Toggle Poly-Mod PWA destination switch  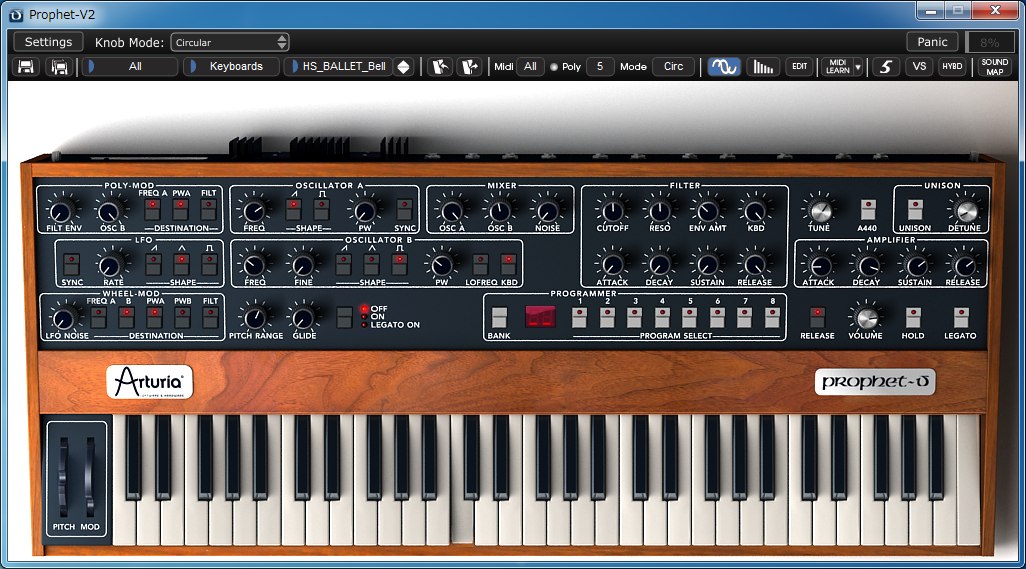[181, 210]
